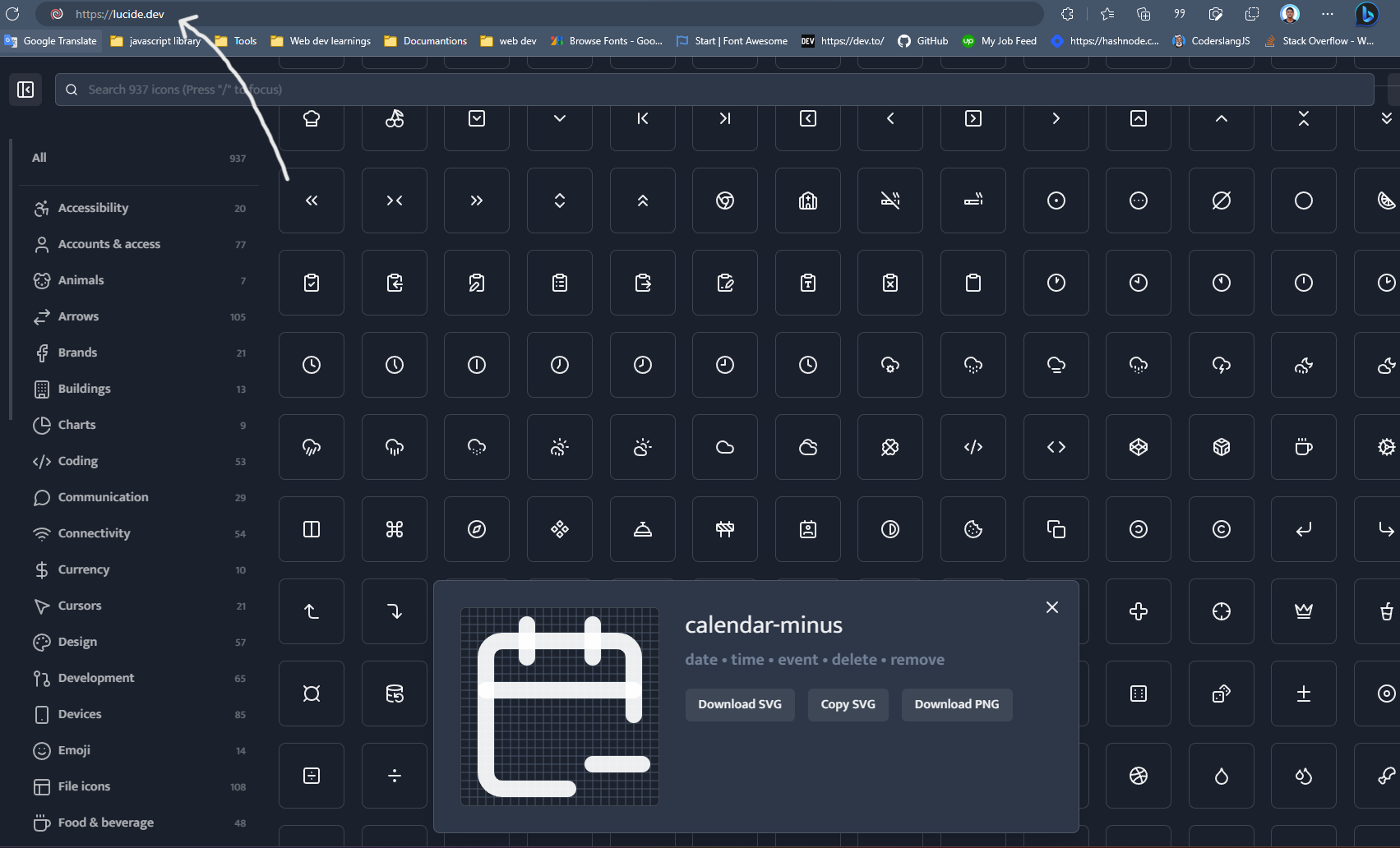Select the crown icon
The image size is (1400, 848).
[x=1303, y=611]
